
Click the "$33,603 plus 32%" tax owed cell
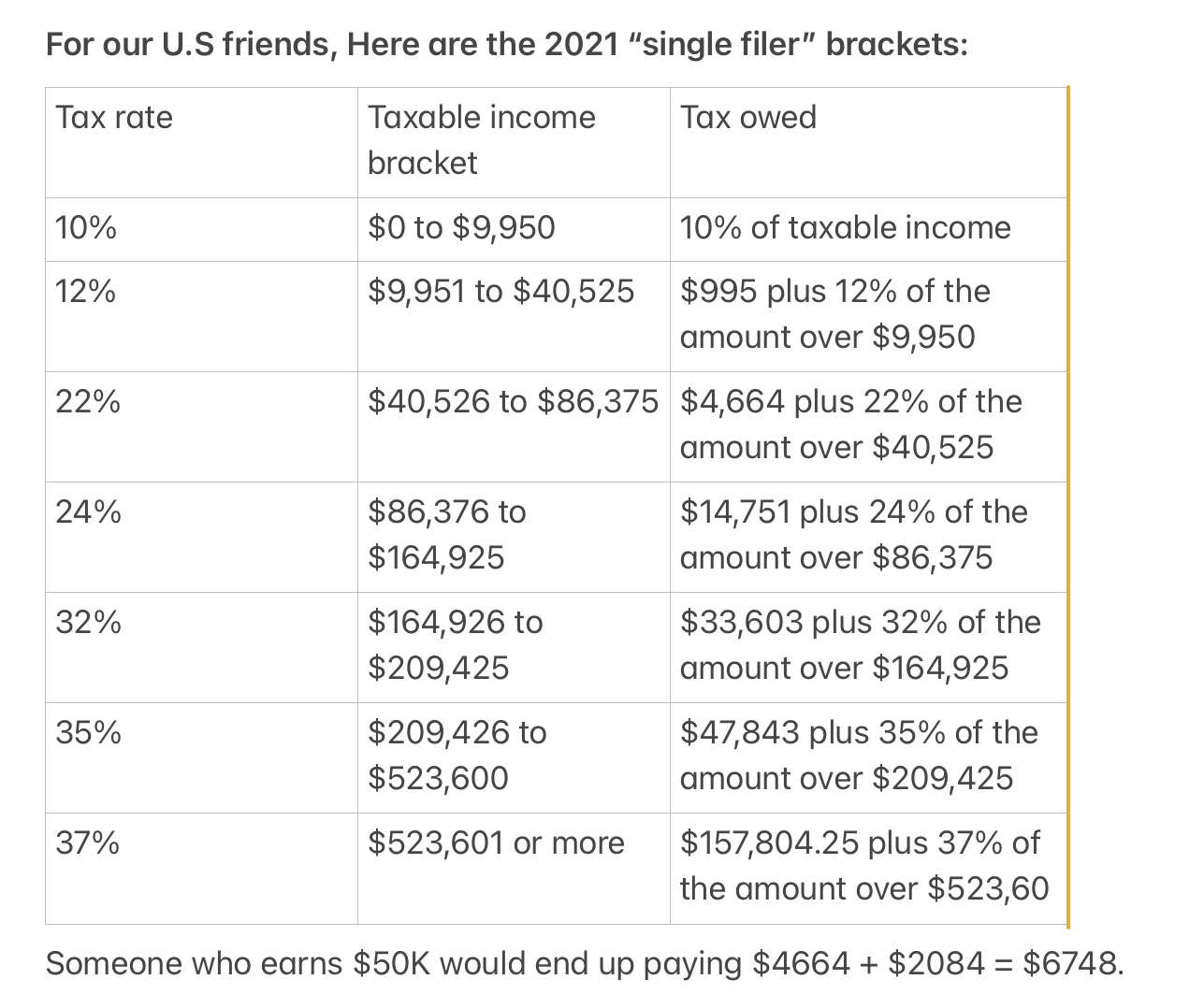[x=860, y=645]
